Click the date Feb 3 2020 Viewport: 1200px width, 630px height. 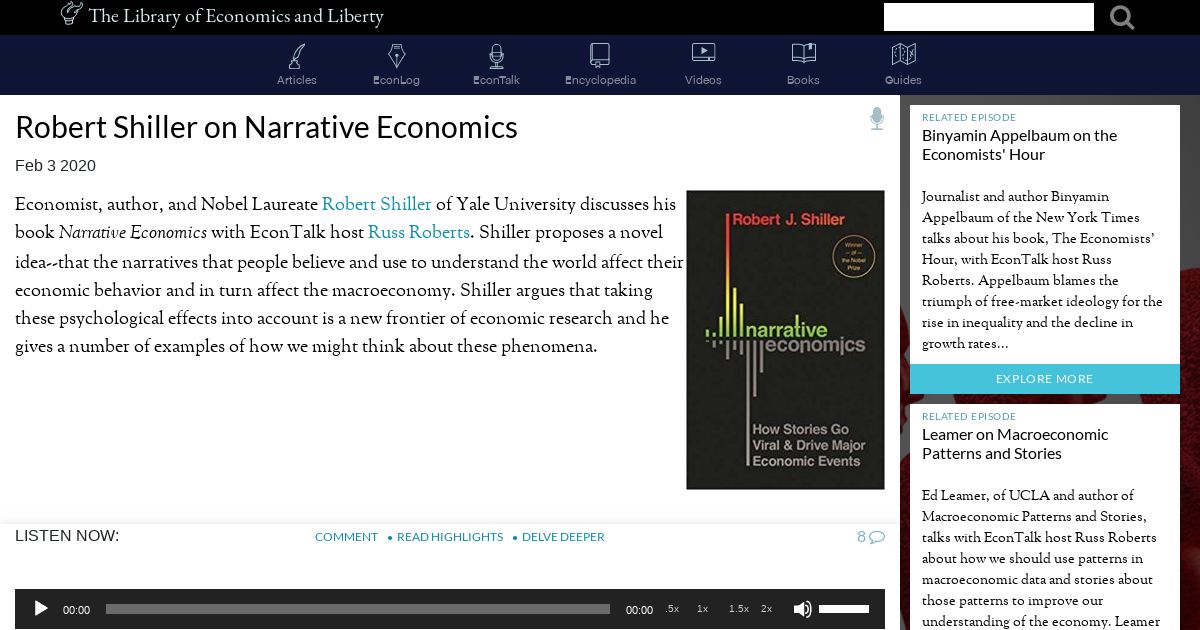click(x=55, y=166)
